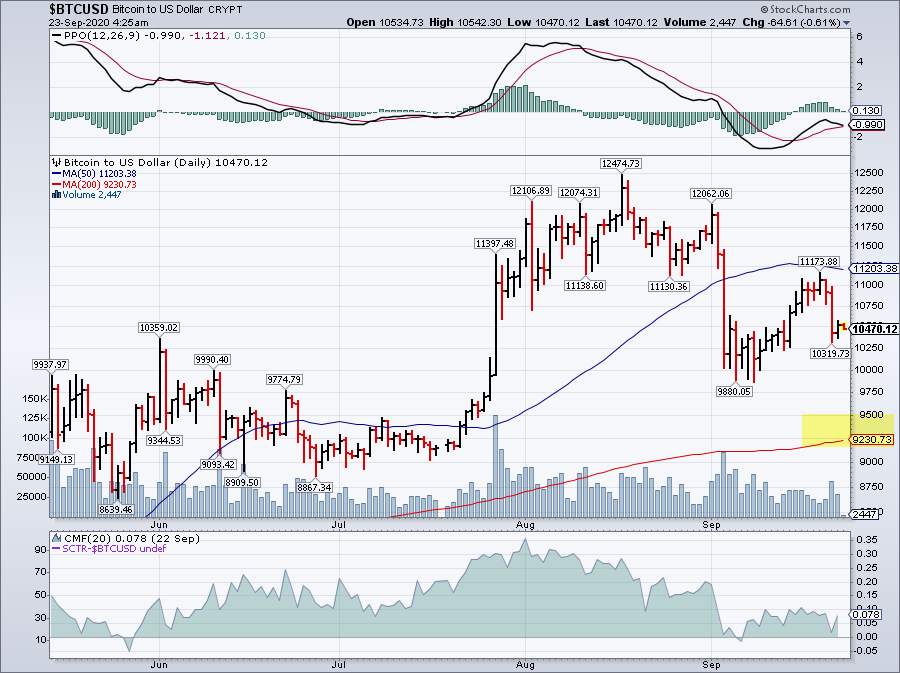Click the 10319.73 low price label

click(830, 353)
